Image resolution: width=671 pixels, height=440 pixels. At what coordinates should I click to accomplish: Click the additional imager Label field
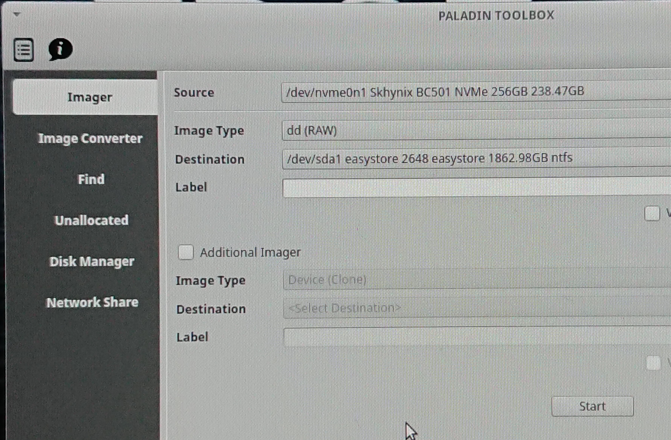pyautogui.click(x=477, y=337)
